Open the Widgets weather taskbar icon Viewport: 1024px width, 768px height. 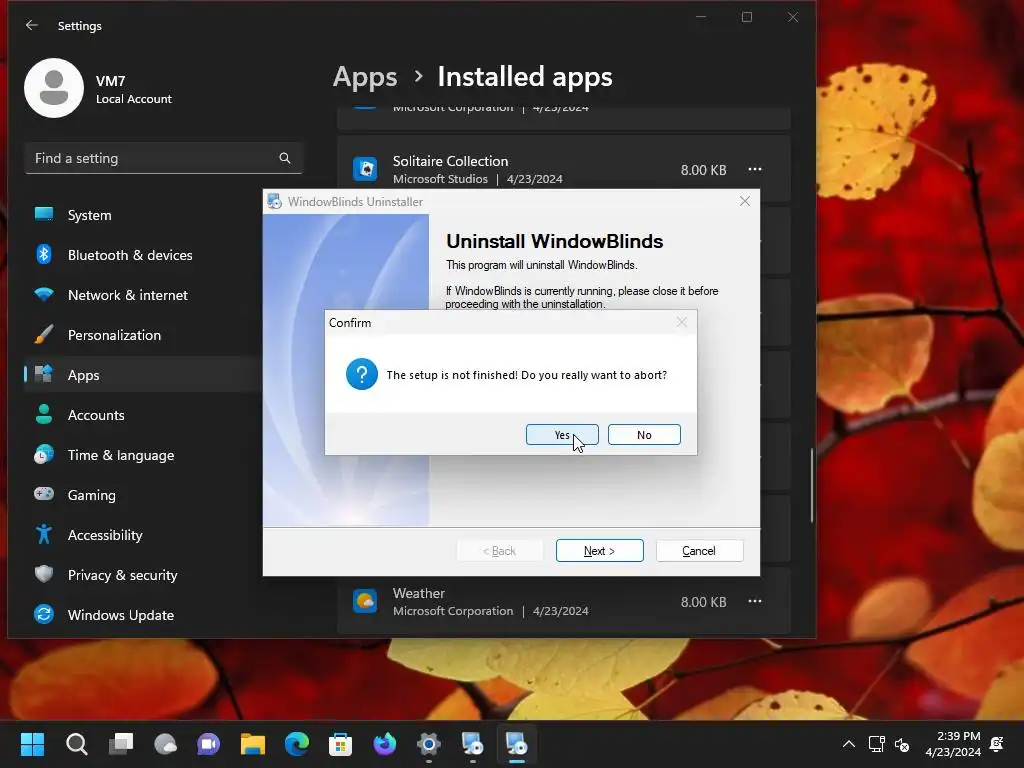[x=165, y=744]
